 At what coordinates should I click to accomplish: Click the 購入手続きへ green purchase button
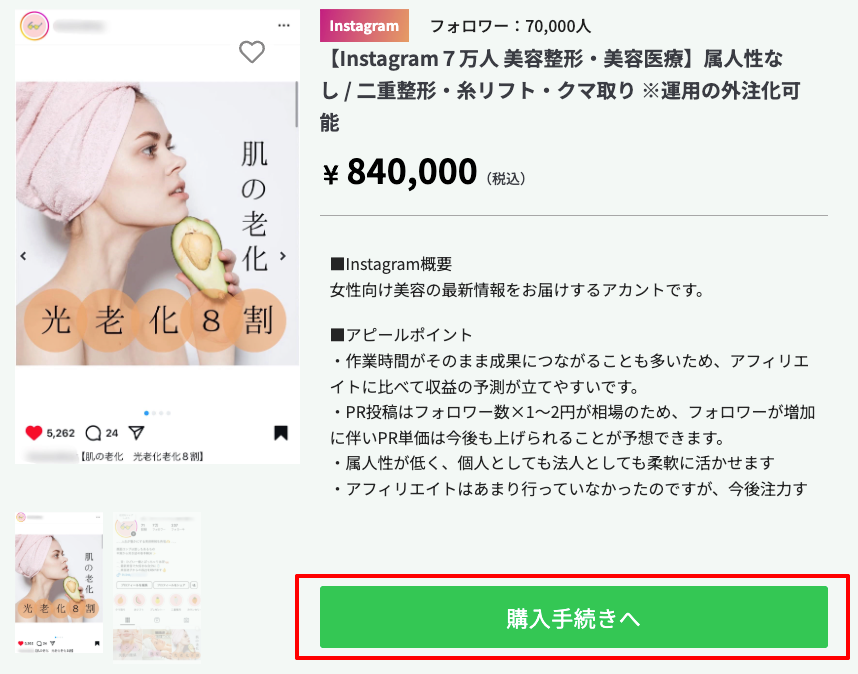click(x=573, y=617)
